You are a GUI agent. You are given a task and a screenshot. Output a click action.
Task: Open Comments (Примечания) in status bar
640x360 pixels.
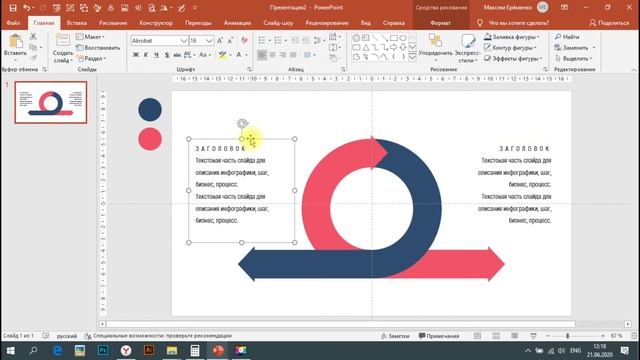[439, 336]
